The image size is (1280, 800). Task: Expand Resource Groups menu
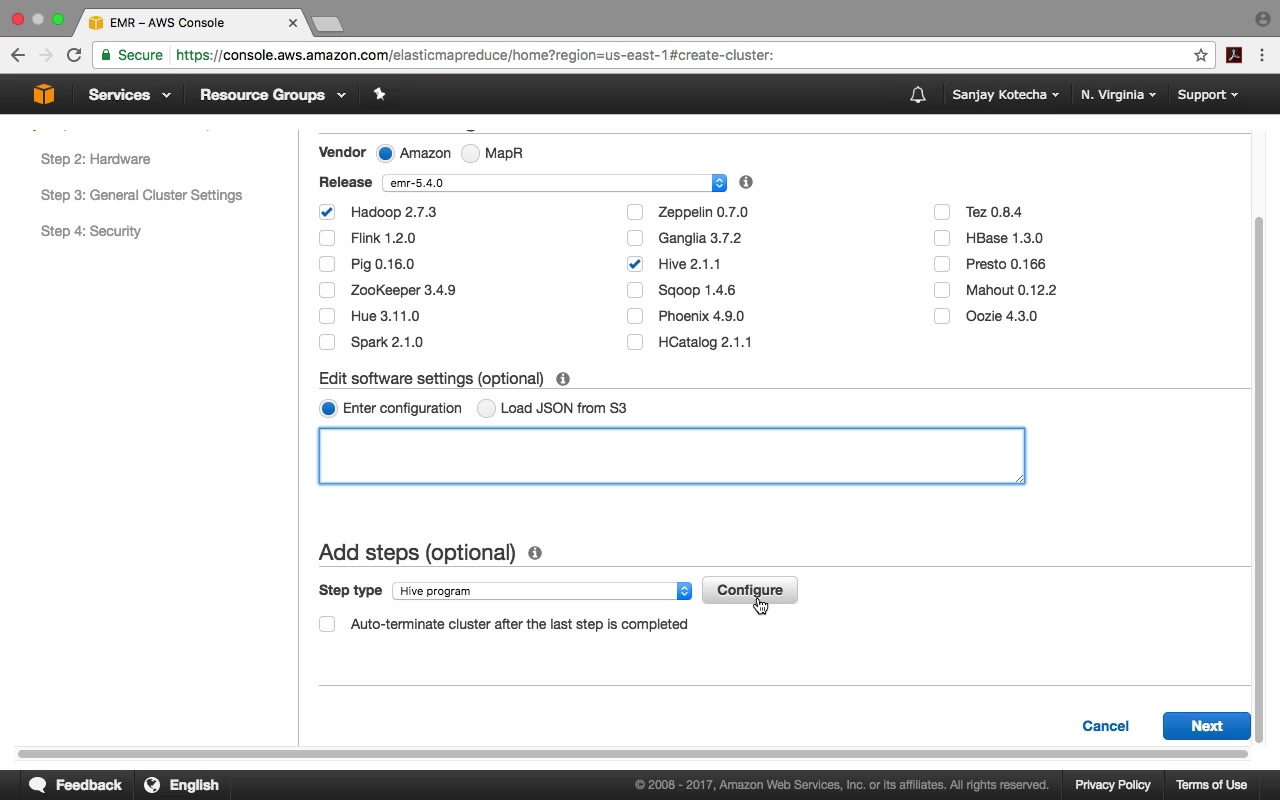pos(273,95)
